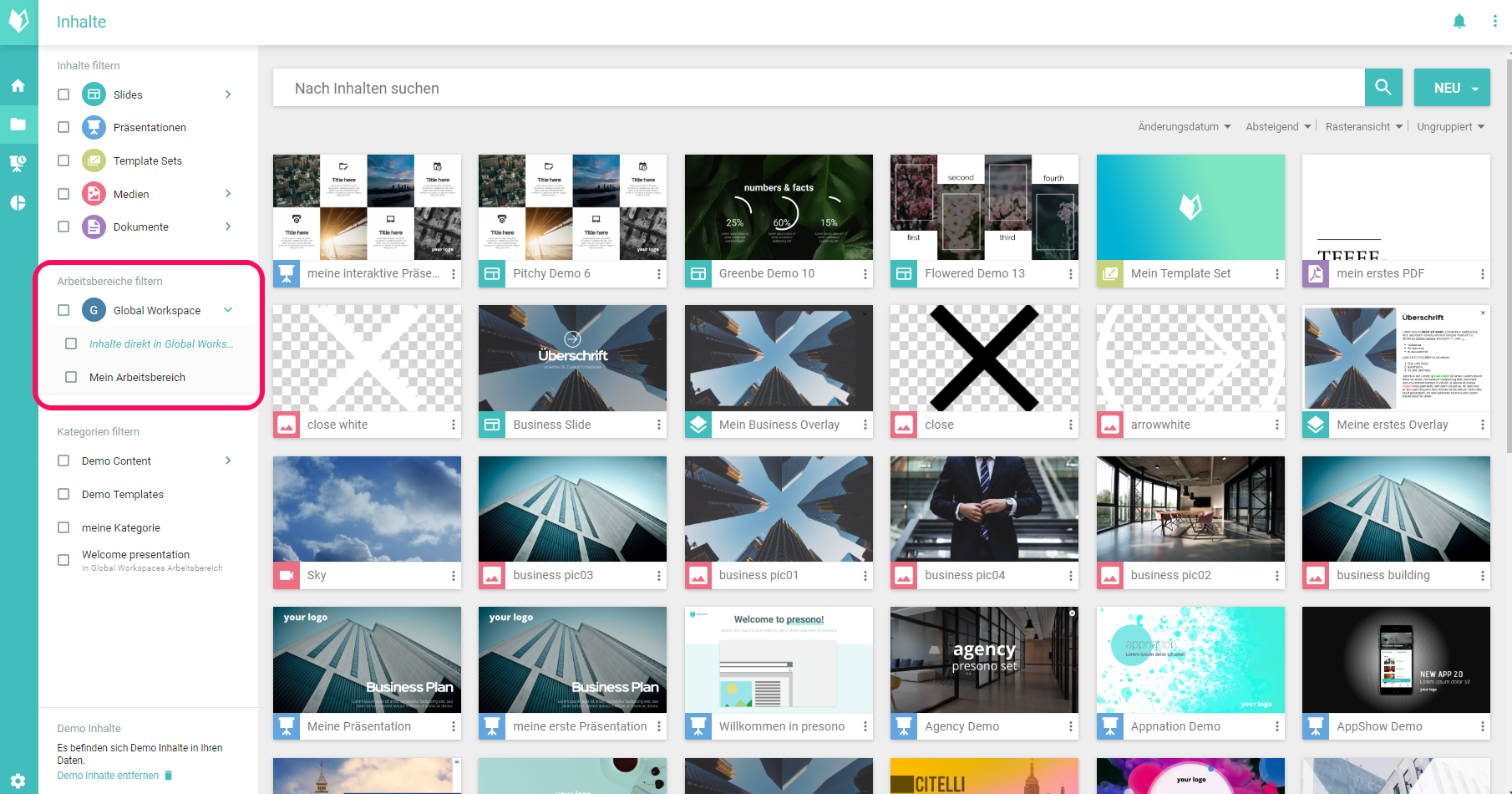Toggle the Global Workspace checkbox
The width and height of the screenshot is (1512, 794).
pyautogui.click(x=63, y=310)
